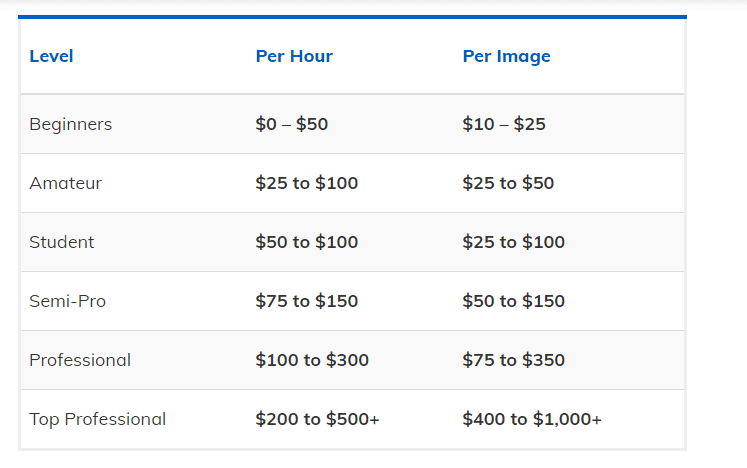This screenshot has height=468, width=747.
Task: Click the $75 to $150 hourly rate
Action: [x=306, y=301]
